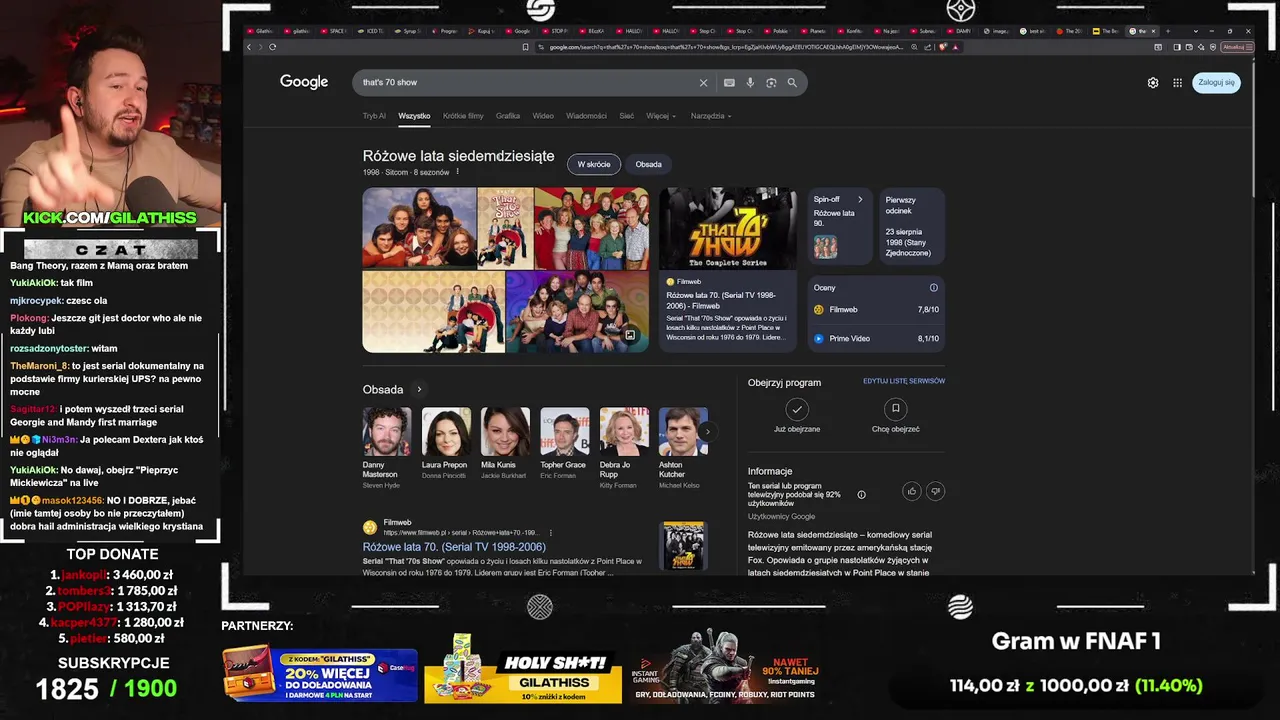Open image viewer icon on the collage

(630, 335)
